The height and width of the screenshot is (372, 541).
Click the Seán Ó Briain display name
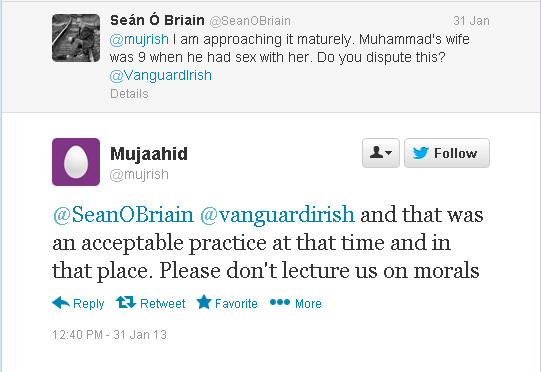click(x=157, y=20)
